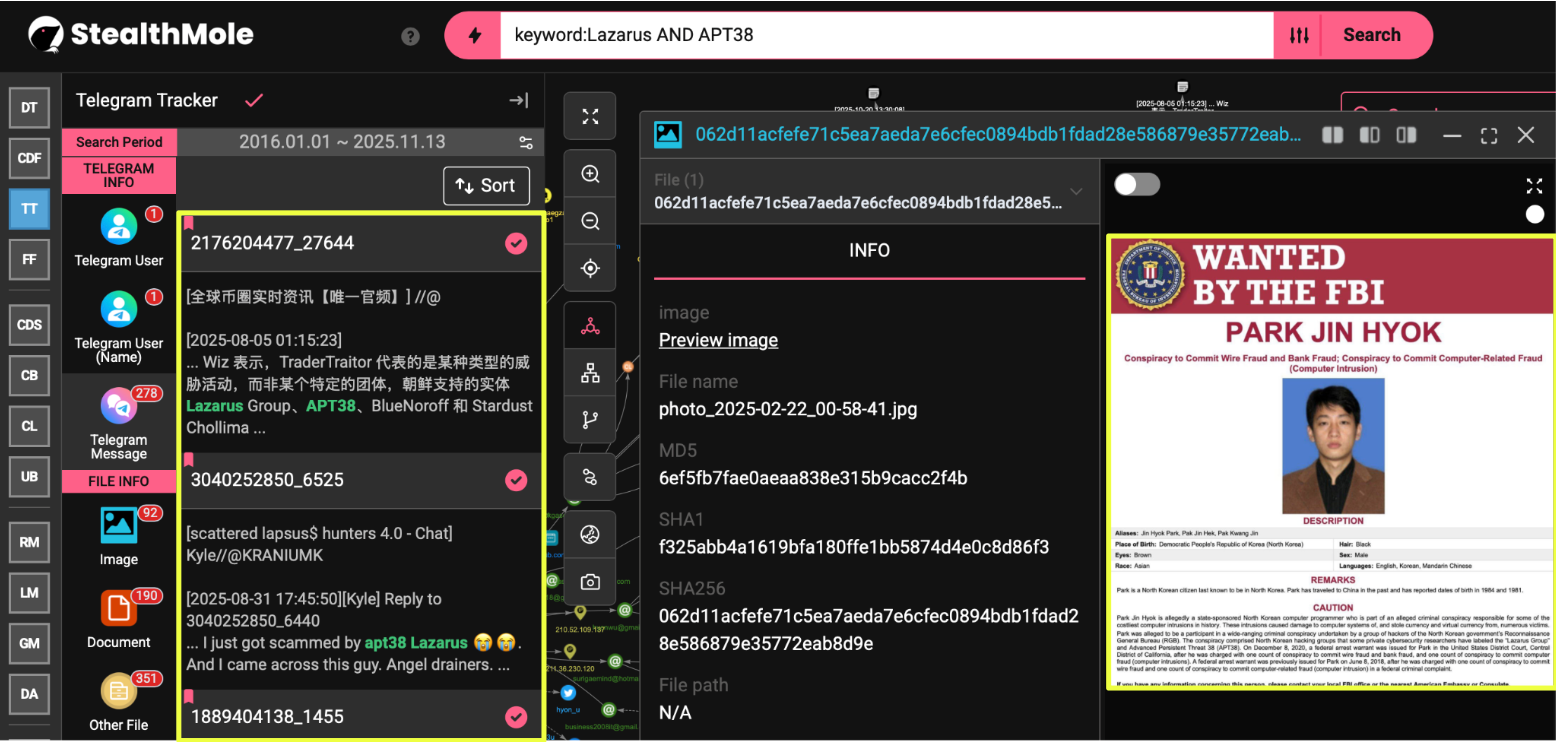Open the Image file category
Image resolution: width=1556 pixels, height=742 pixels.
click(x=118, y=534)
